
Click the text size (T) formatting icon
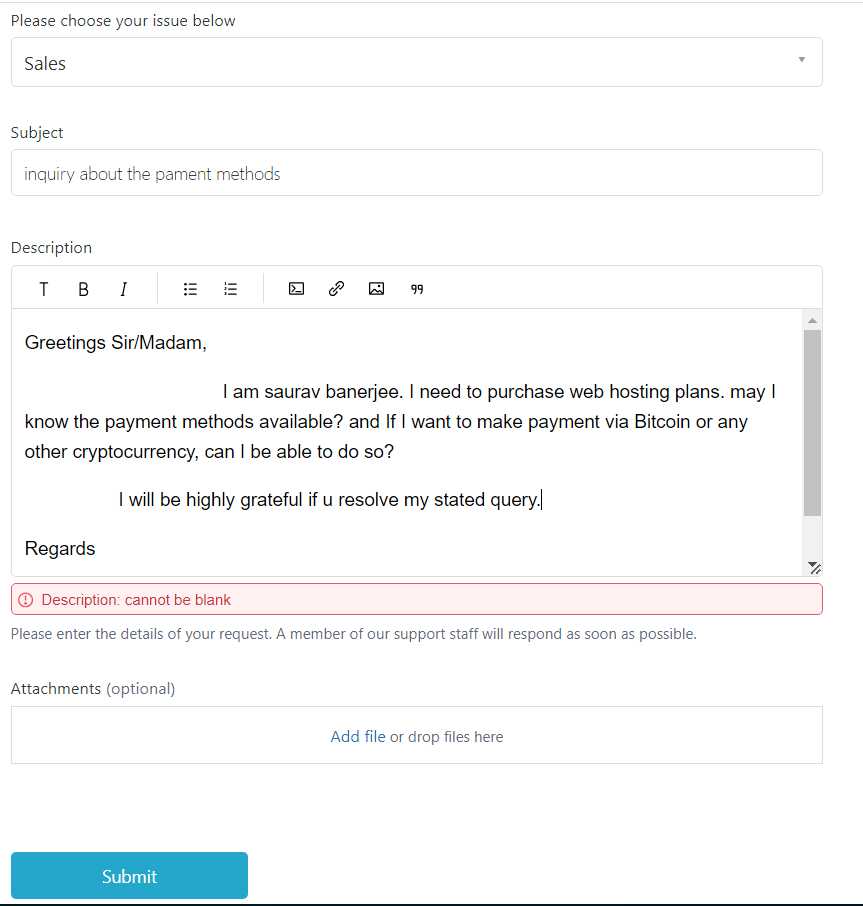(44, 289)
